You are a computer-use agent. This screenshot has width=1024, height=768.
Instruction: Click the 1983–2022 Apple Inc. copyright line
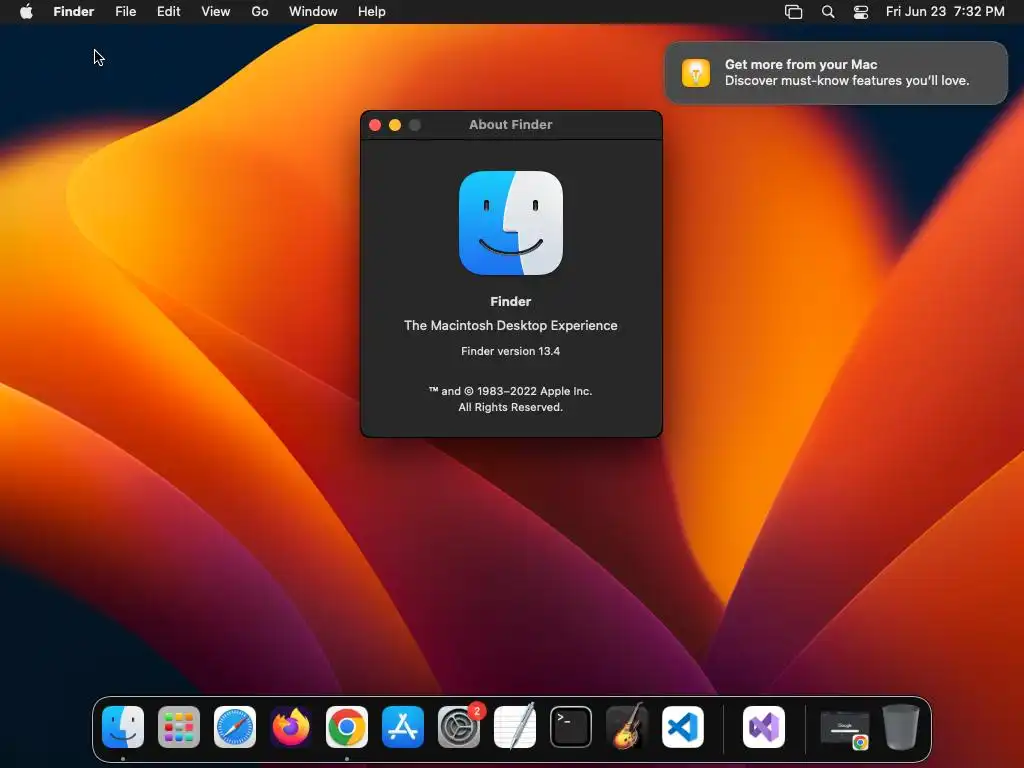tap(511, 391)
